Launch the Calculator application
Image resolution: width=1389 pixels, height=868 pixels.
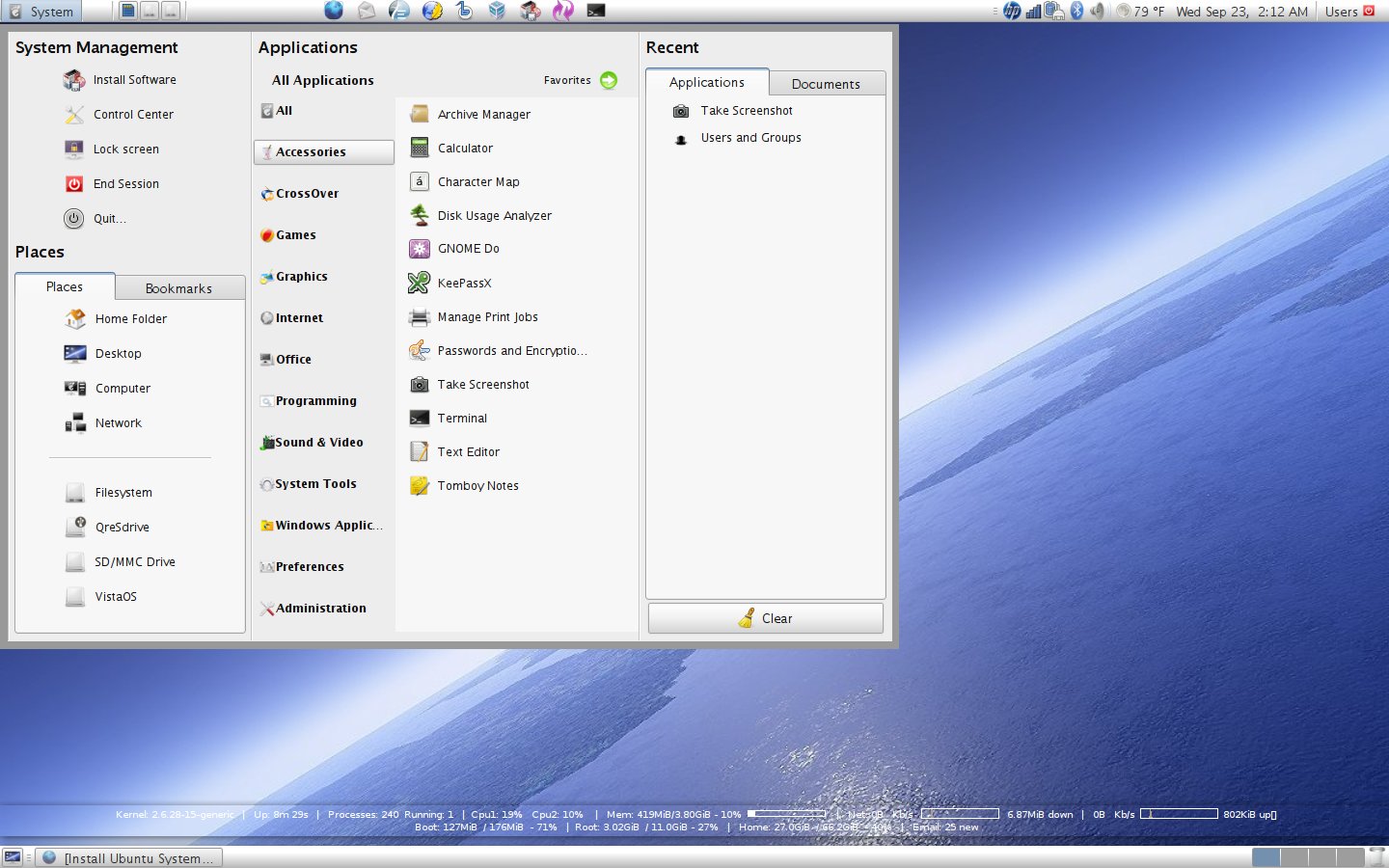click(451, 149)
